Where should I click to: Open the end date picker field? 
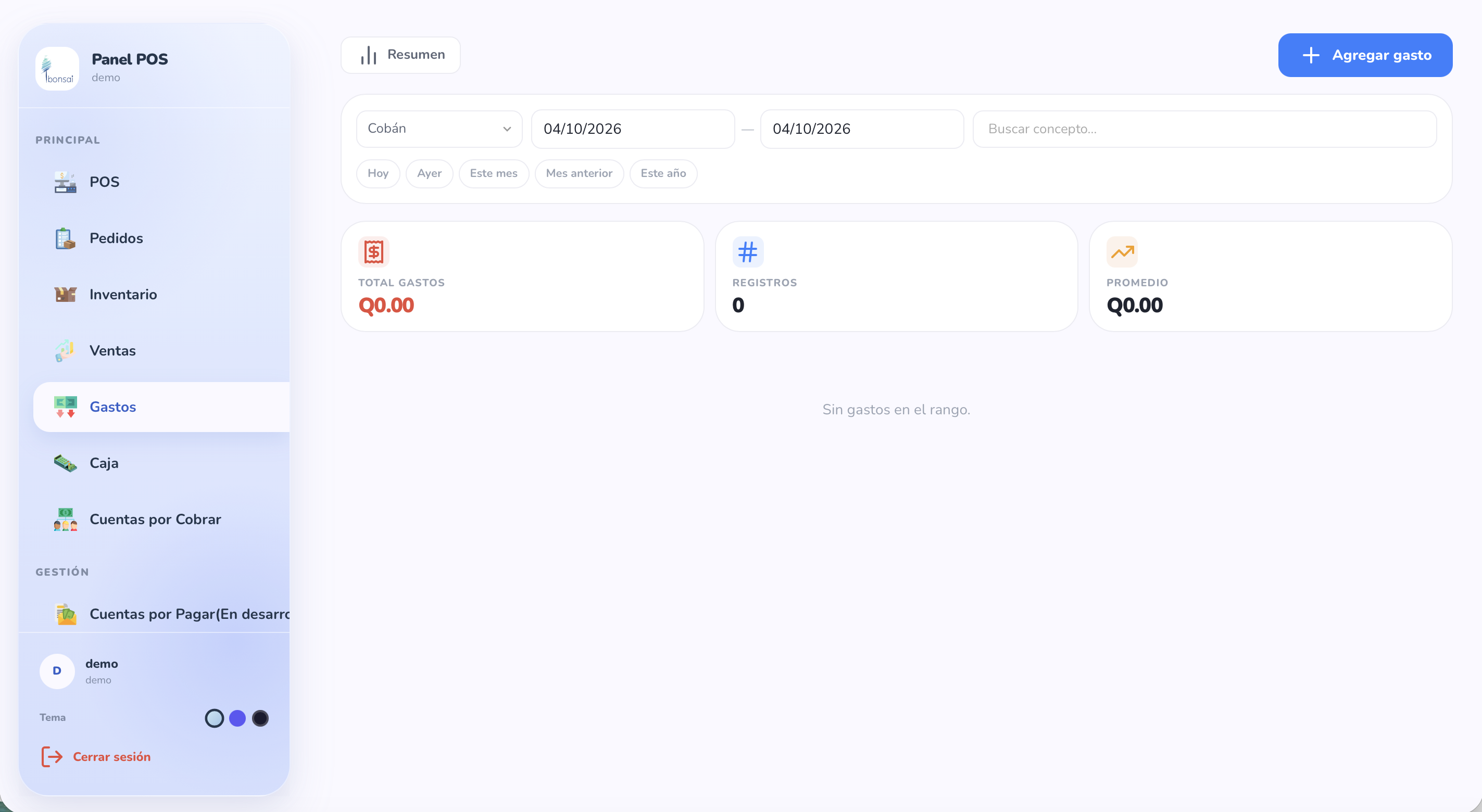(x=861, y=129)
